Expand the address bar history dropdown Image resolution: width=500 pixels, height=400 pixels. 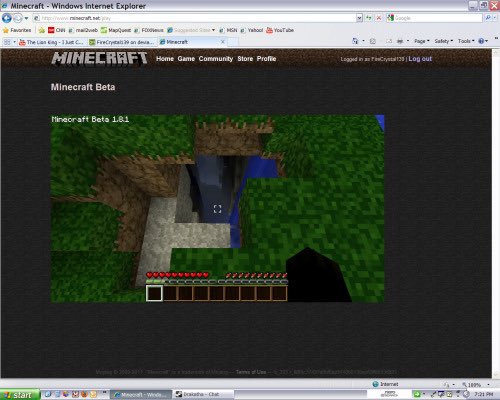click(x=359, y=18)
